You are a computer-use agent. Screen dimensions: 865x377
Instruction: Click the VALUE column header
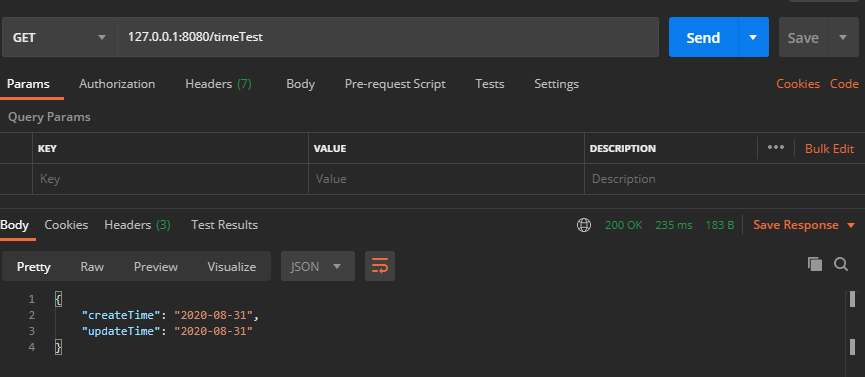[330, 148]
